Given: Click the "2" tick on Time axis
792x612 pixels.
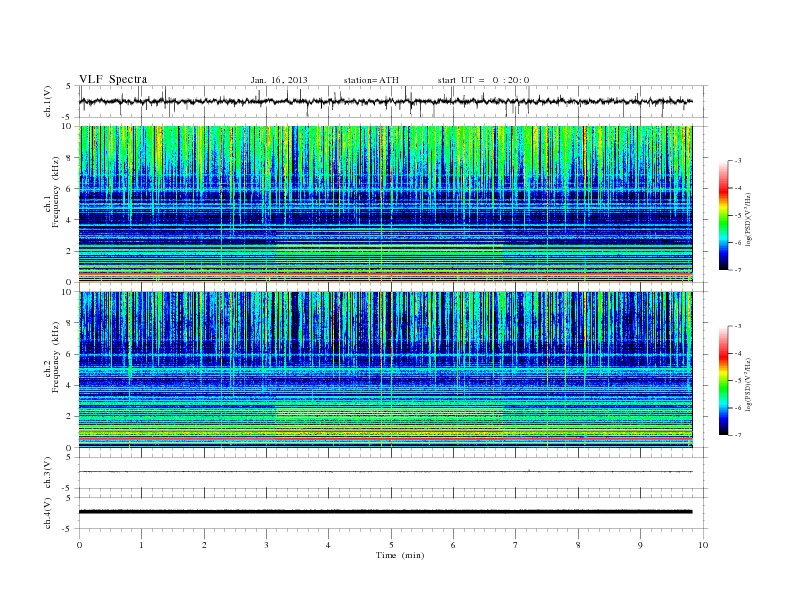Looking at the screenshot, I should point(204,545).
